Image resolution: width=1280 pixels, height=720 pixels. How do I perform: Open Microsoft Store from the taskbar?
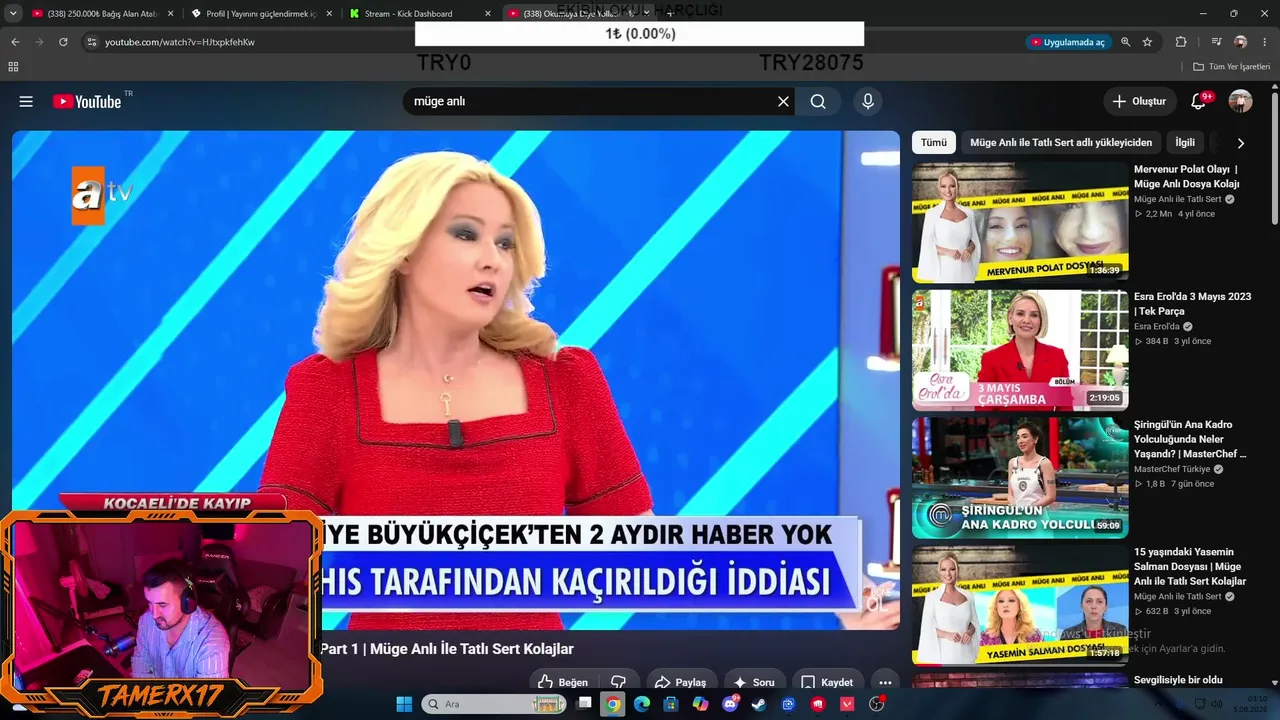click(671, 704)
